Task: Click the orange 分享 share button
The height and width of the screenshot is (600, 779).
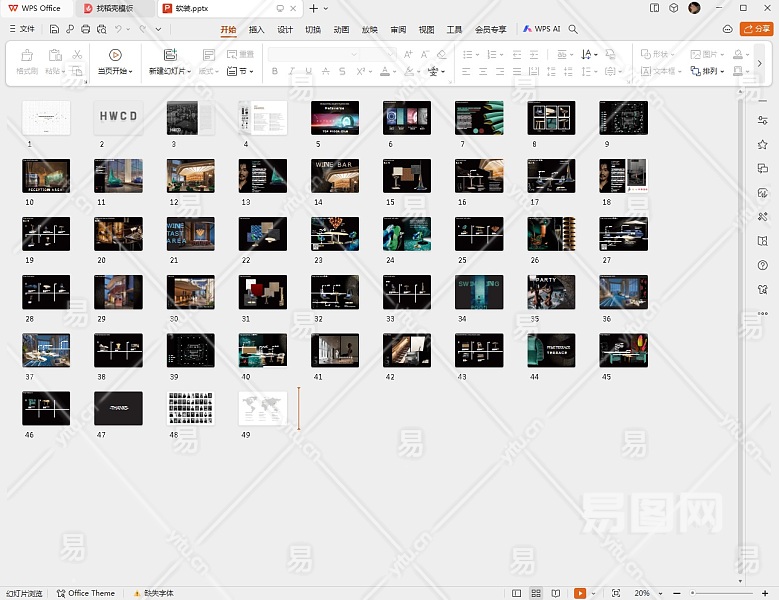Action: (756, 30)
